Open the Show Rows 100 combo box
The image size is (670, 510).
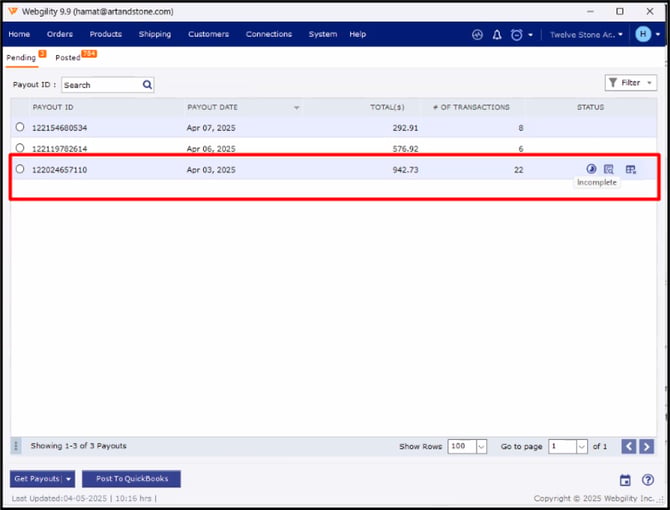pyautogui.click(x=467, y=446)
